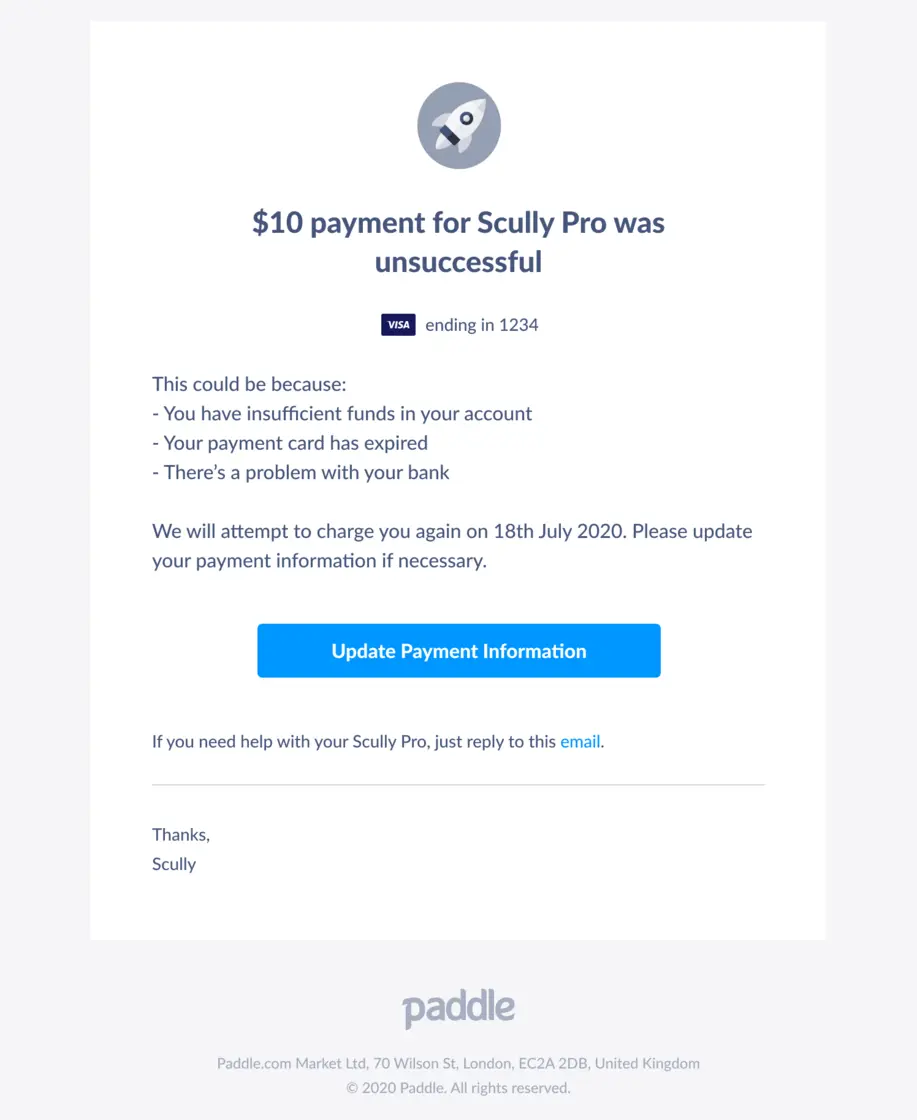Click the Scully signature text
Screen dimensions: 917x1120
click(173, 864)
